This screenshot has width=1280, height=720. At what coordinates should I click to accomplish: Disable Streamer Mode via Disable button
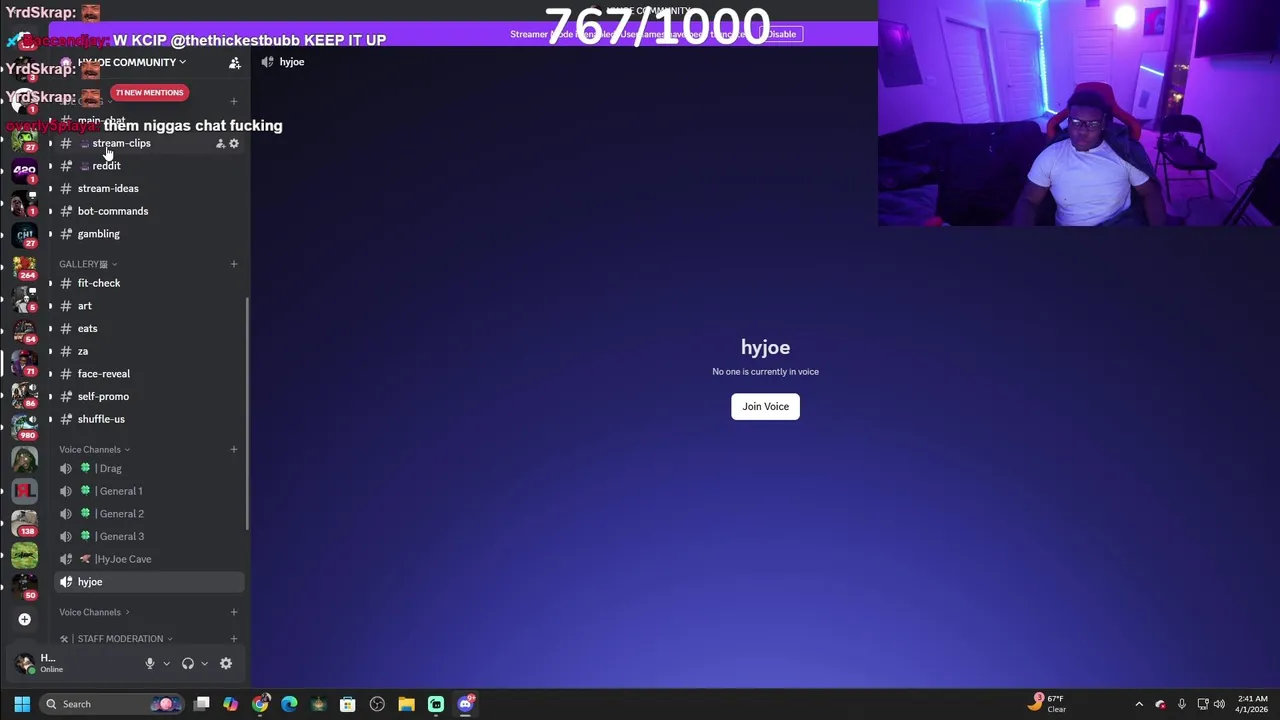click(782, 34)
